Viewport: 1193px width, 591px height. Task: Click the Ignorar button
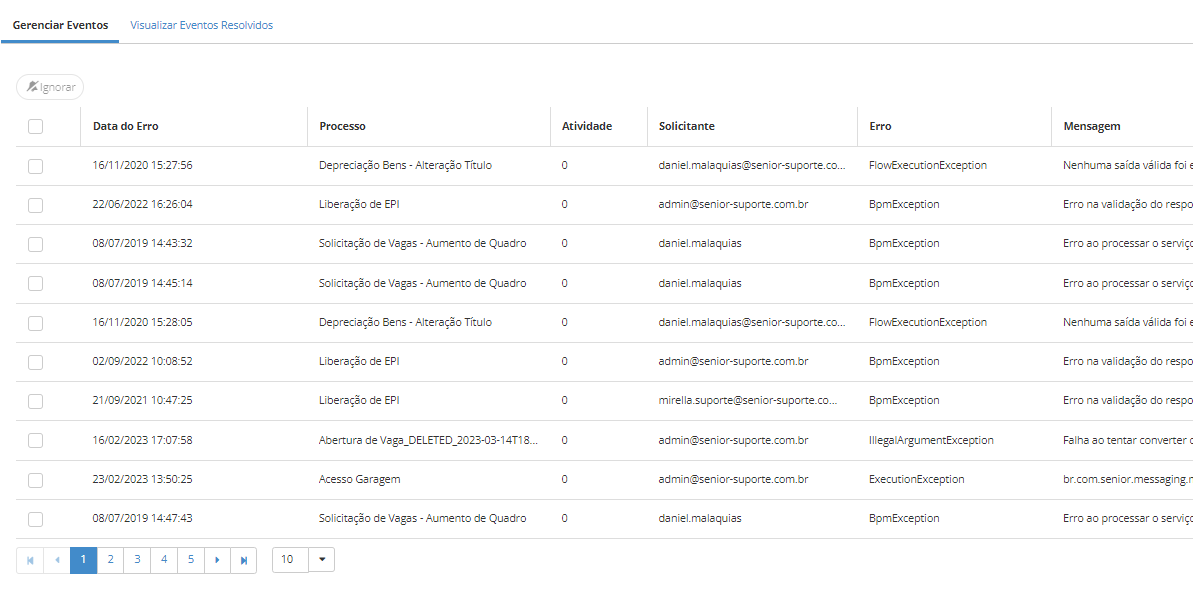(50, 87)
